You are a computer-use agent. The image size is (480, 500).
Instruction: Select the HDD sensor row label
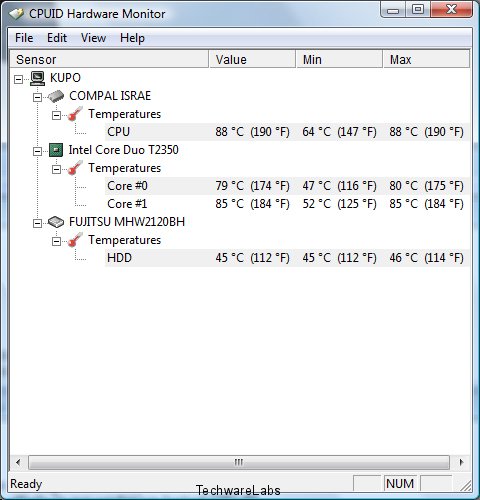click(x=119, y=258)
